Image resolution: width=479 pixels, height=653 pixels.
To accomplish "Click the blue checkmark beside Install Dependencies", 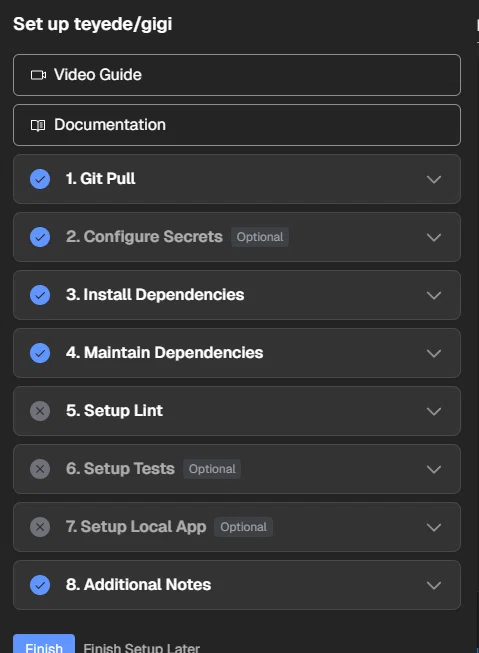I will tap(40, 295).
